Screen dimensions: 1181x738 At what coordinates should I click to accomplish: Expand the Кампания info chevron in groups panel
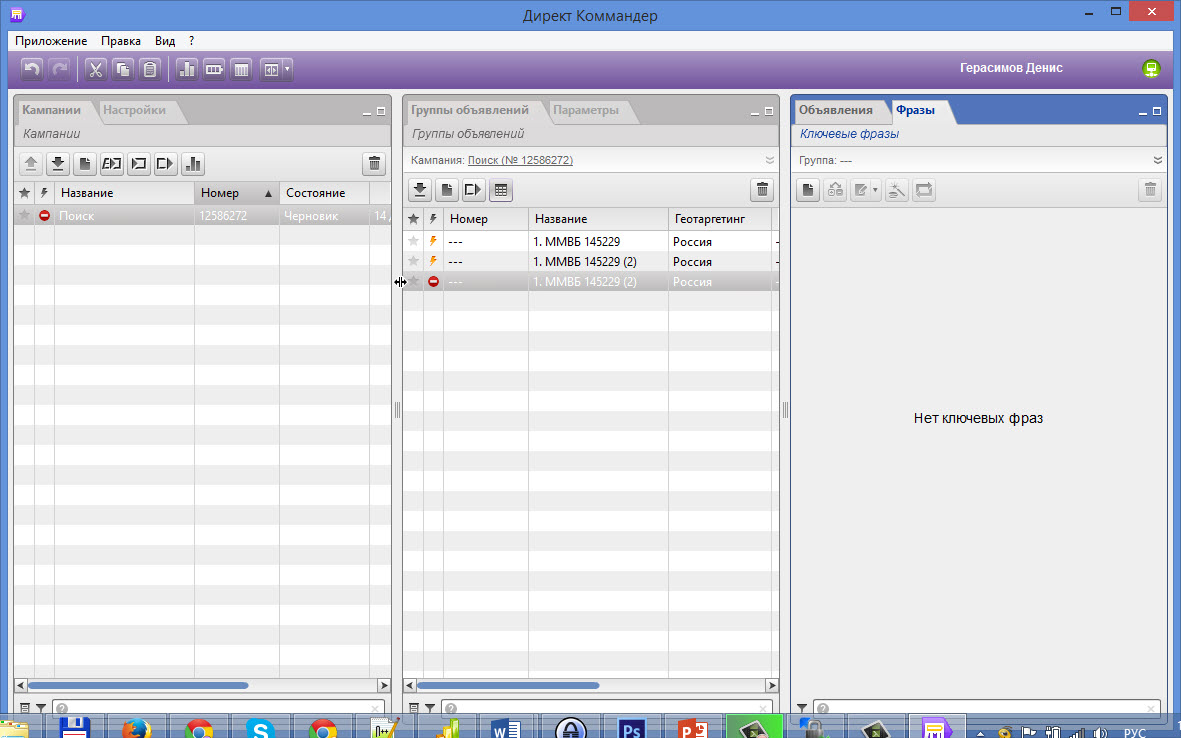(x=769, y=160)
